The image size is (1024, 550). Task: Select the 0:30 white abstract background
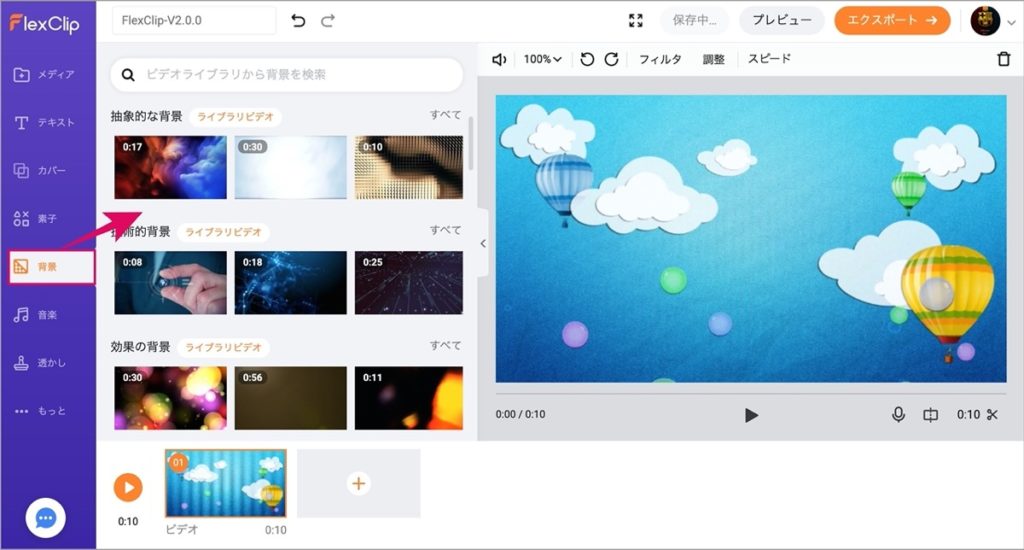291,167
